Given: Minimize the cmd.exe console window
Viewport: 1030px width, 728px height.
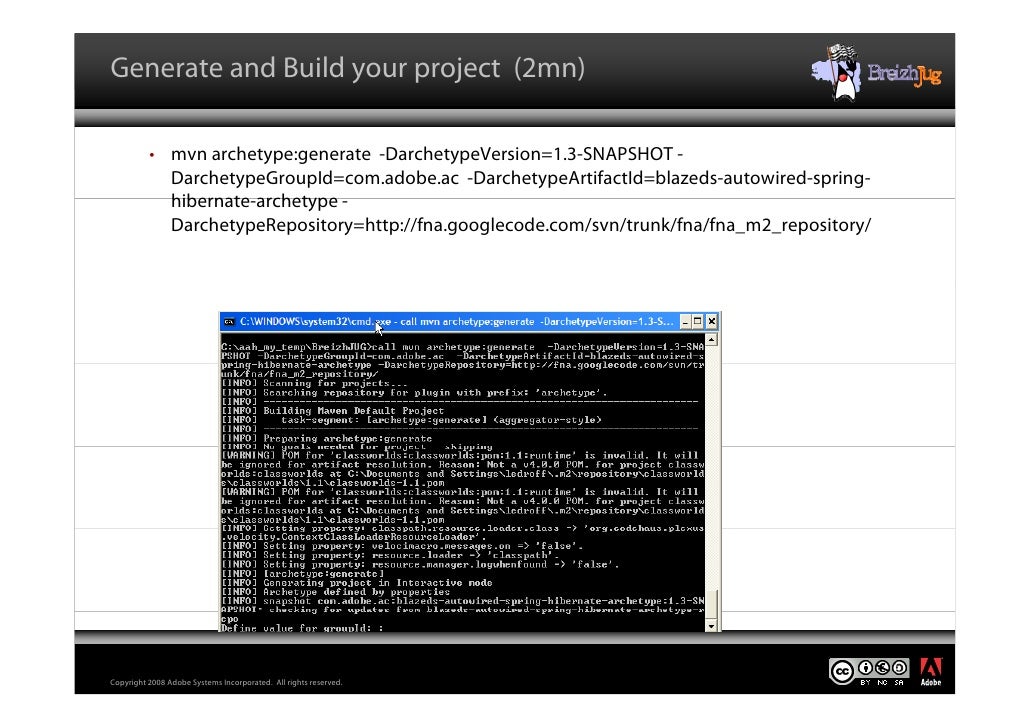Looking at the screenshot, I should (x=686, y=322).
